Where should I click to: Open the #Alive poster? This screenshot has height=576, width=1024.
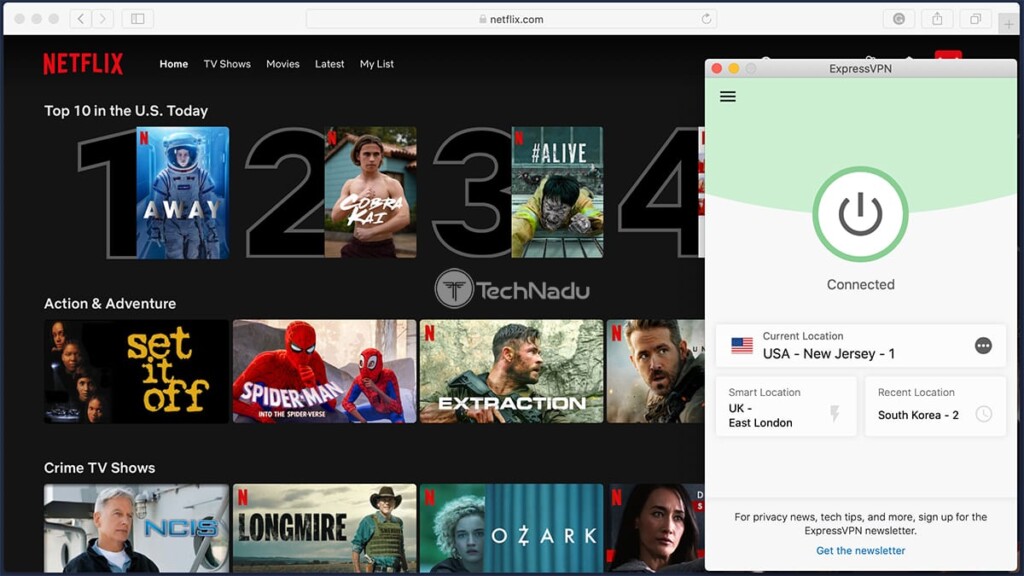(557, 193)
